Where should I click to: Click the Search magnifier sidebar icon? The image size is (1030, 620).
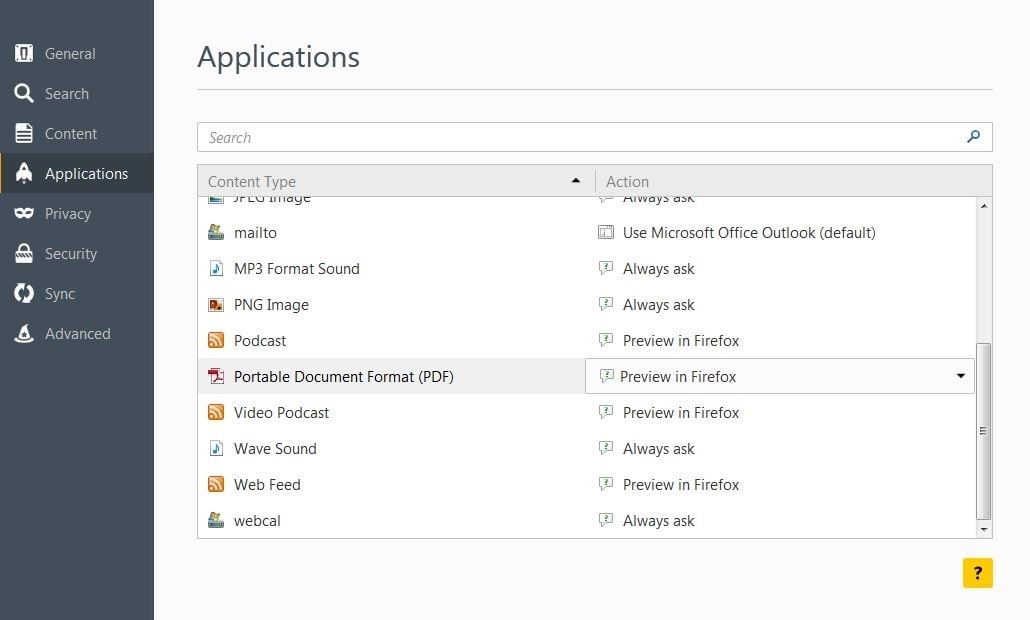[24, 93]
